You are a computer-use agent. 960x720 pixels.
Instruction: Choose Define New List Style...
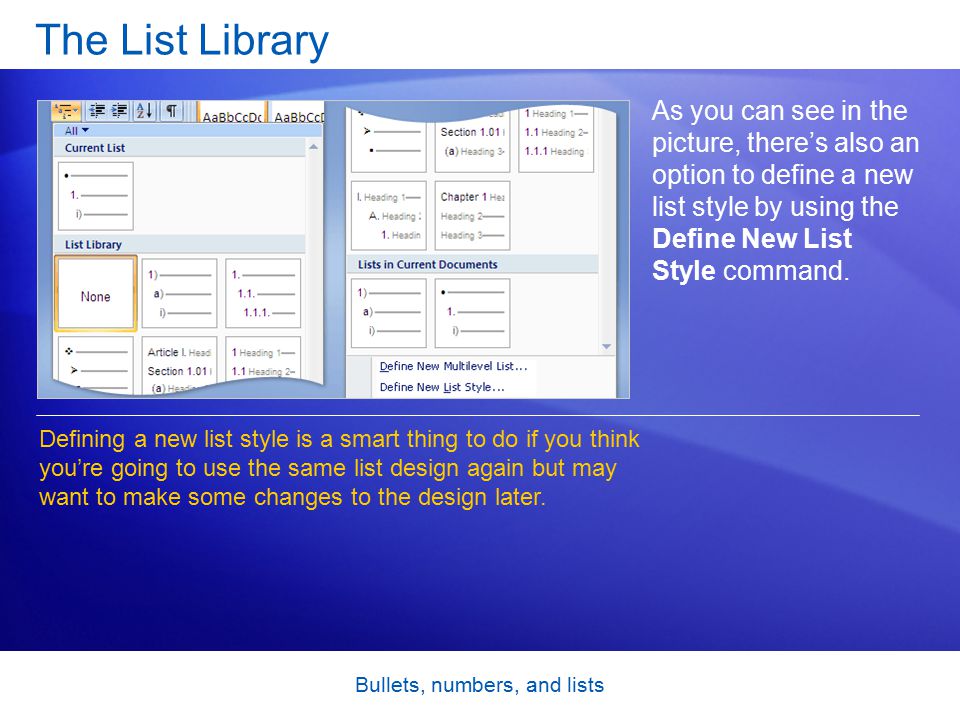coord(442,387)
